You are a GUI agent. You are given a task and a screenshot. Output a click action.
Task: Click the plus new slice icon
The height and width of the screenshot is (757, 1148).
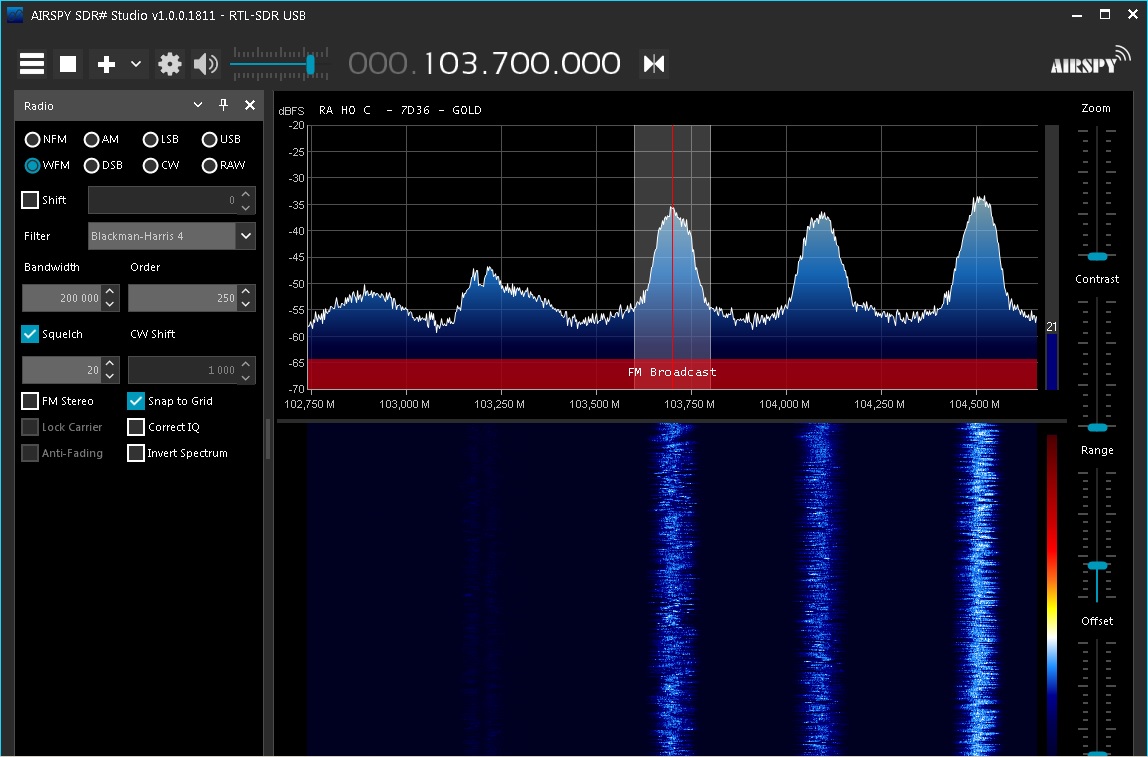(x=106, y=64)
